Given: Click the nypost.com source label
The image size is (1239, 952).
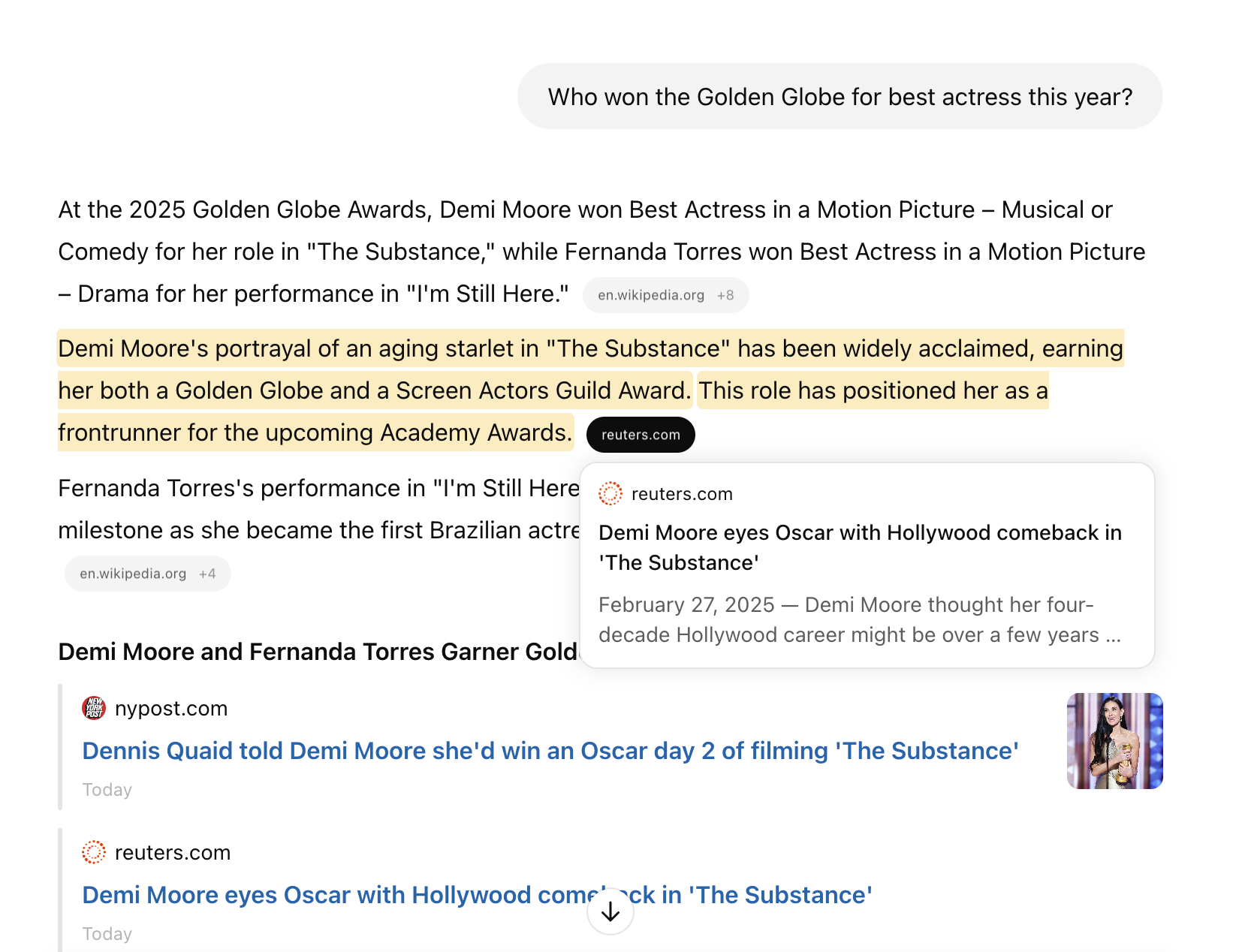Looking at the screenshot, I should point(171,708).
